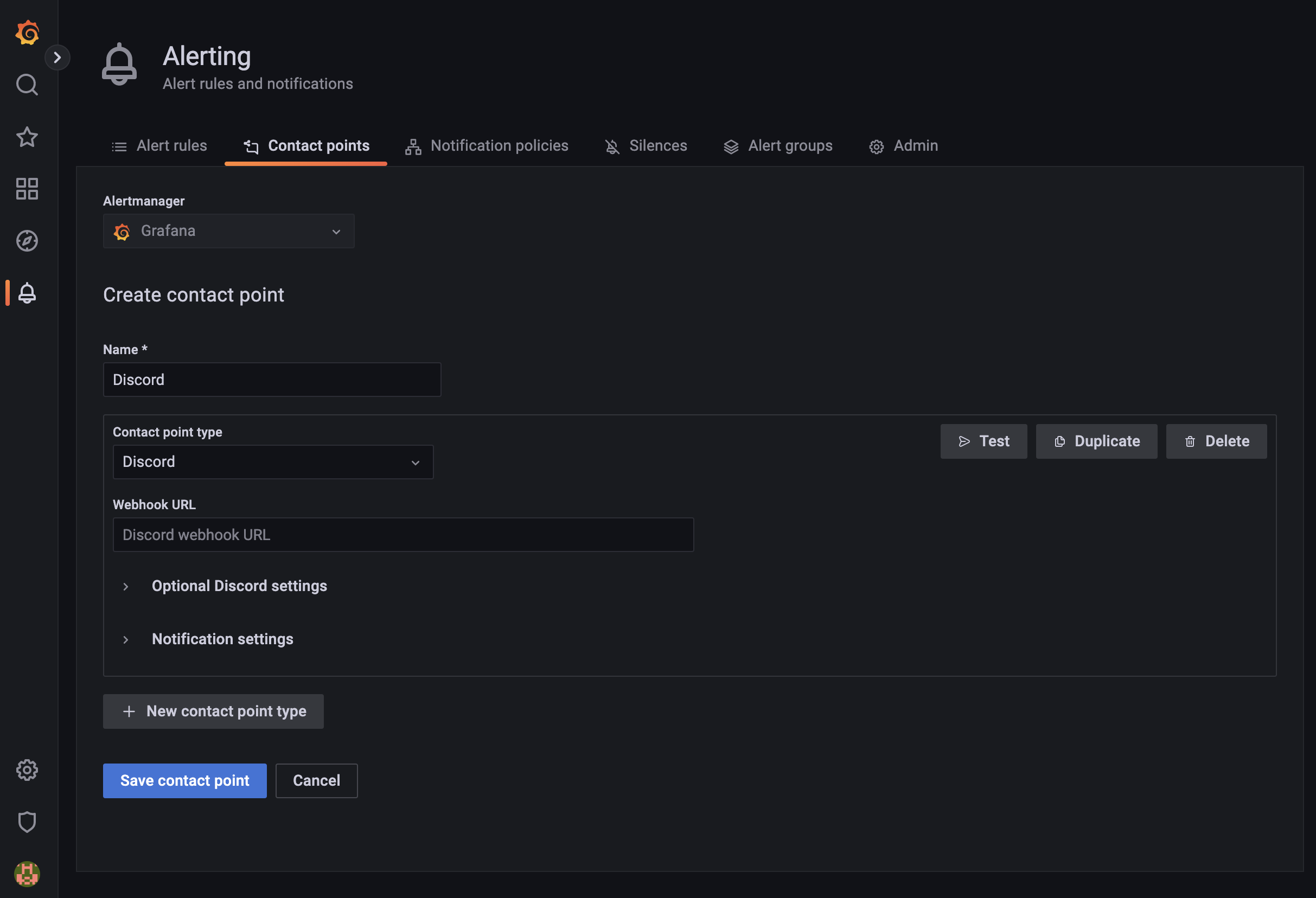The image size is (1316, 898).
Task: Click the Alerting bell sidebar icon
Action: point(27,293)
